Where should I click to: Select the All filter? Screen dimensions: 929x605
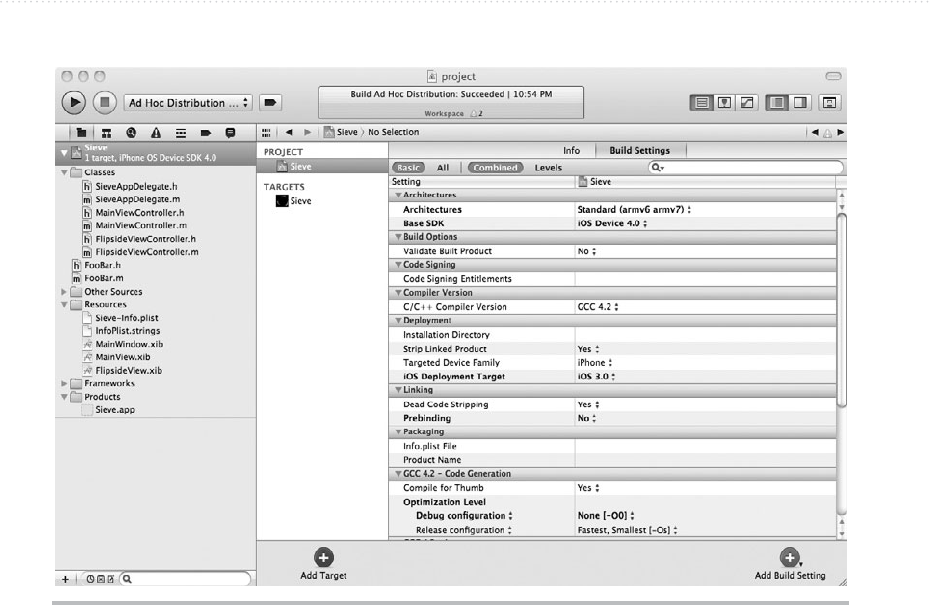[x=443, y=168]
